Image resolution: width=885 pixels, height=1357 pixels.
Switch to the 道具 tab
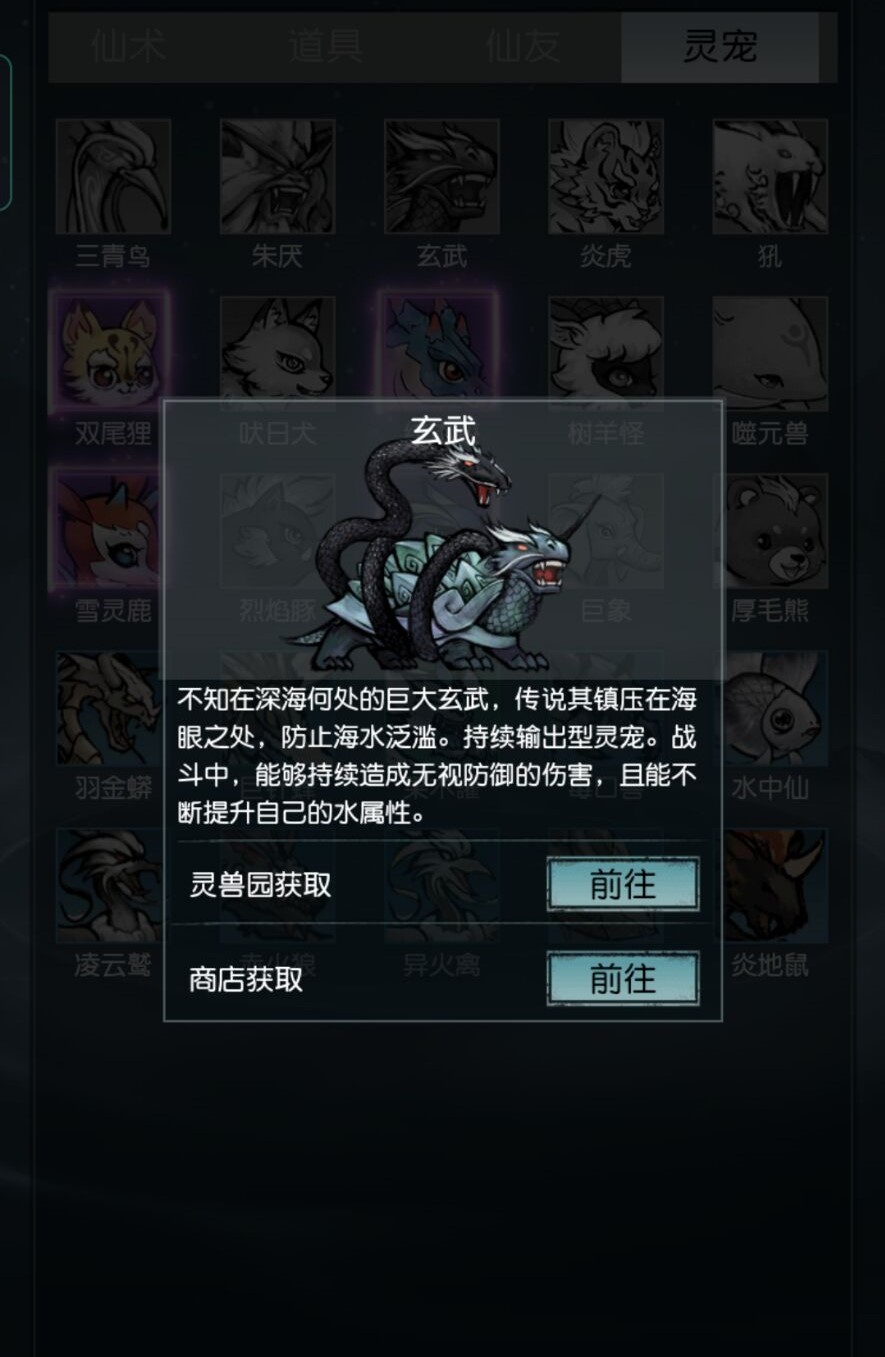(326, 47)
